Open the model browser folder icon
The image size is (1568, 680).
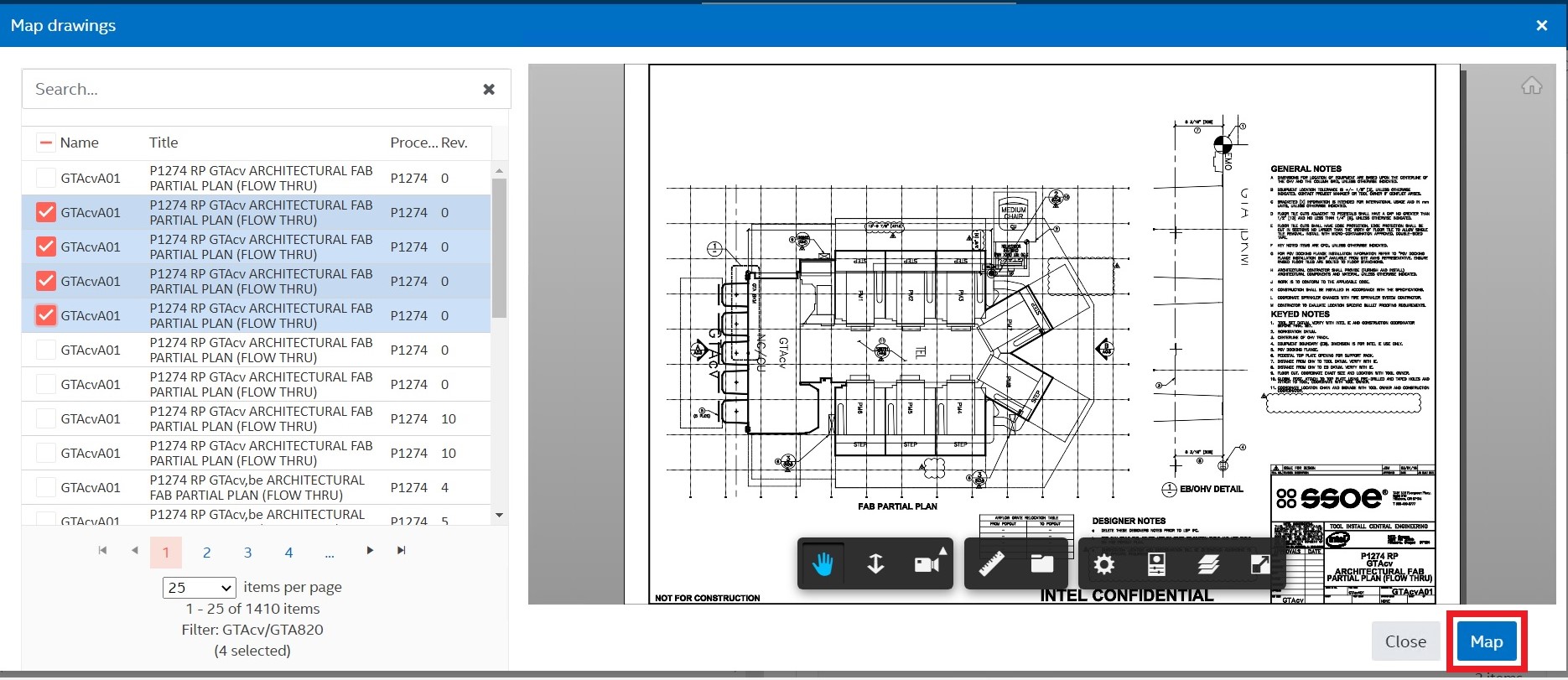(1042, 564)
